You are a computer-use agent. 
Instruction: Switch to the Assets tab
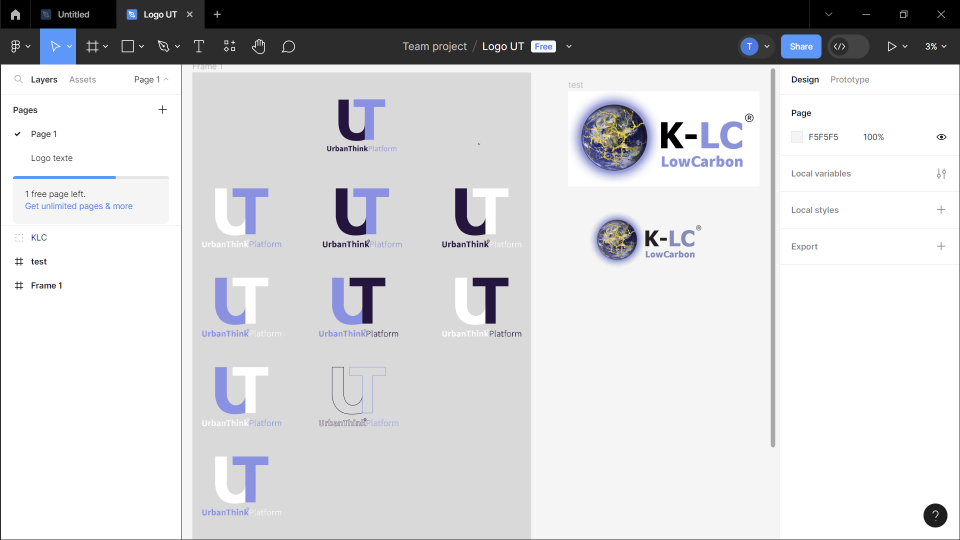coord(82,79)
